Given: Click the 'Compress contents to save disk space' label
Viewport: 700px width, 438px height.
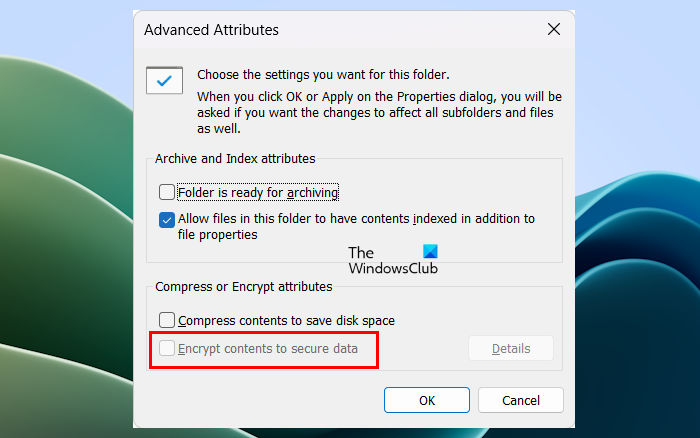Looking at the screenshot, I should click(x=286, y=321).
